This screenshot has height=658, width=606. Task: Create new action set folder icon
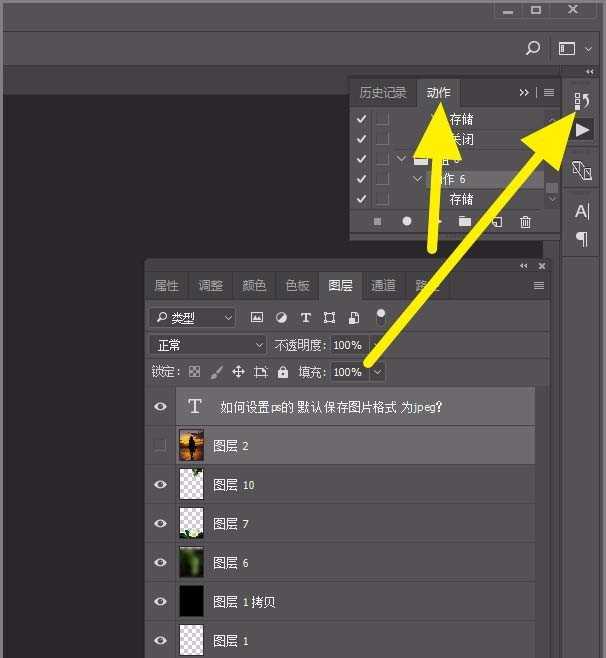465,221
